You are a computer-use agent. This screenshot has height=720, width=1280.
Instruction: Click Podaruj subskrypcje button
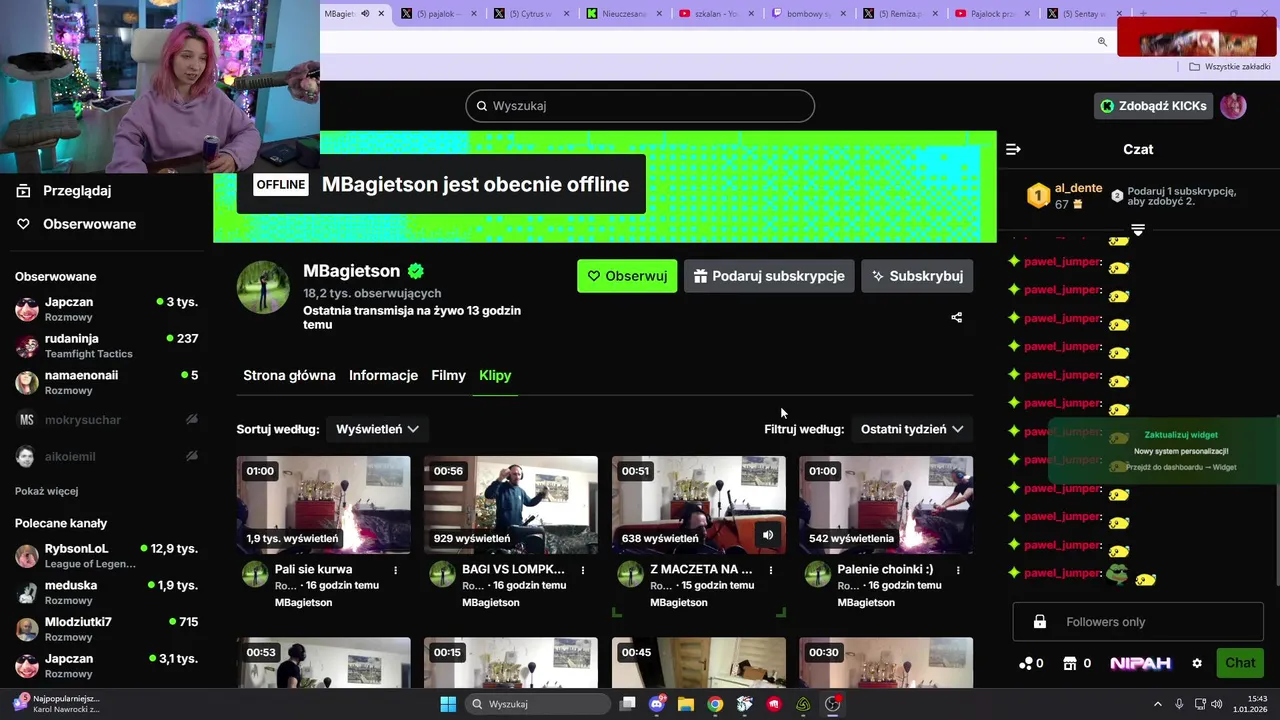pos(769,276)
